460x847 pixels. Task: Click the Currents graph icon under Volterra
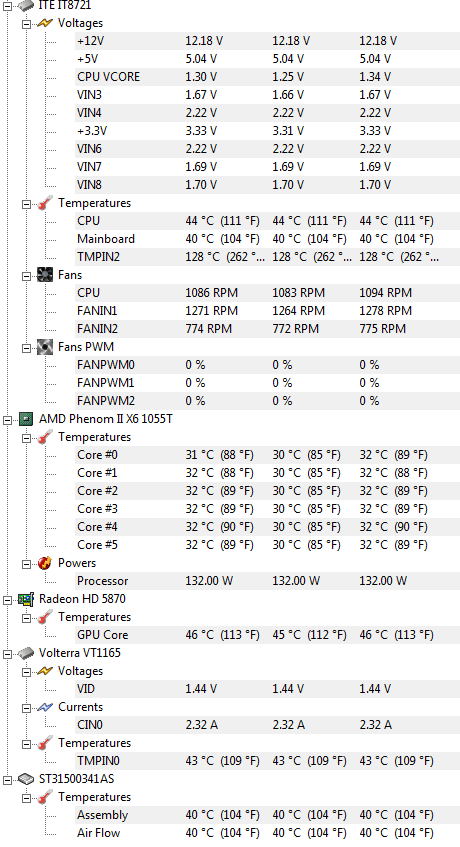[45, 707]
